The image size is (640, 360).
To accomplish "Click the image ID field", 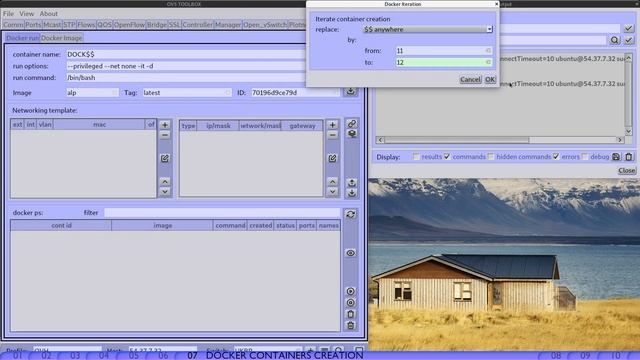I will click(x=295, y=93).
